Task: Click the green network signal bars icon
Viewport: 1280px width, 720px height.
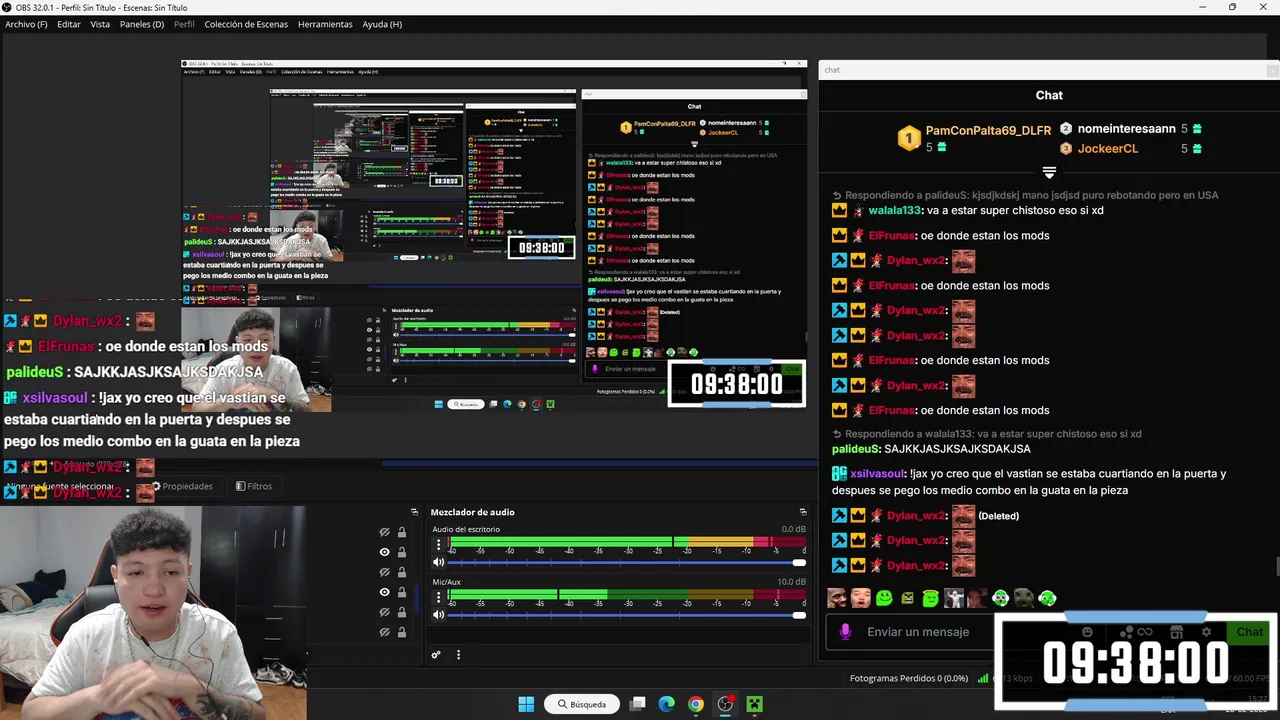Action: tap(983, 678)
